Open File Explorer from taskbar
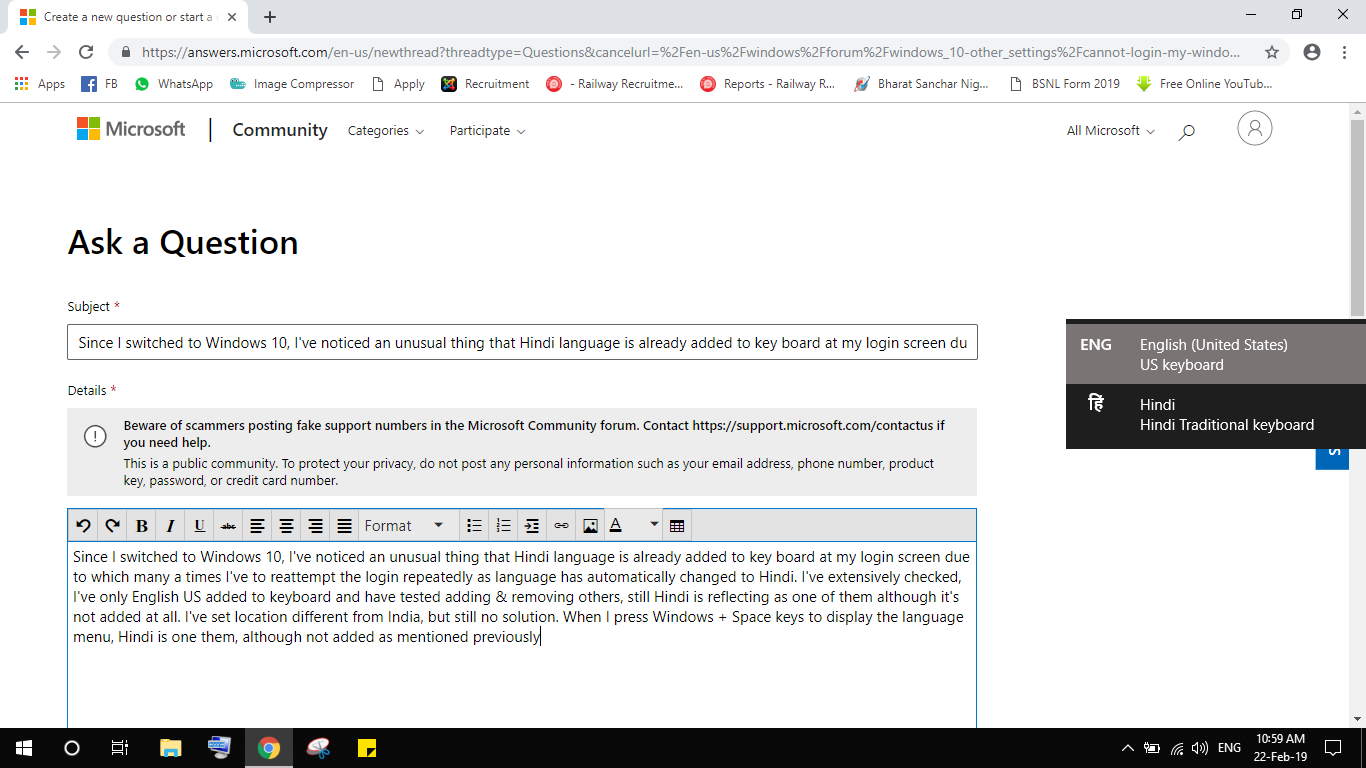Screen dimensions: 1366x768 click(171, 748)
